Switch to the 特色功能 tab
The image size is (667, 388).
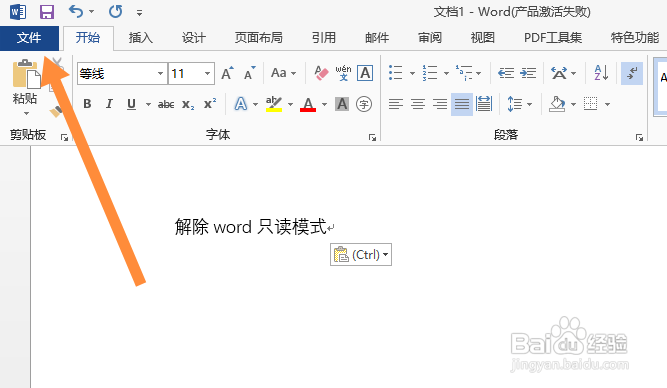point(635,38)
